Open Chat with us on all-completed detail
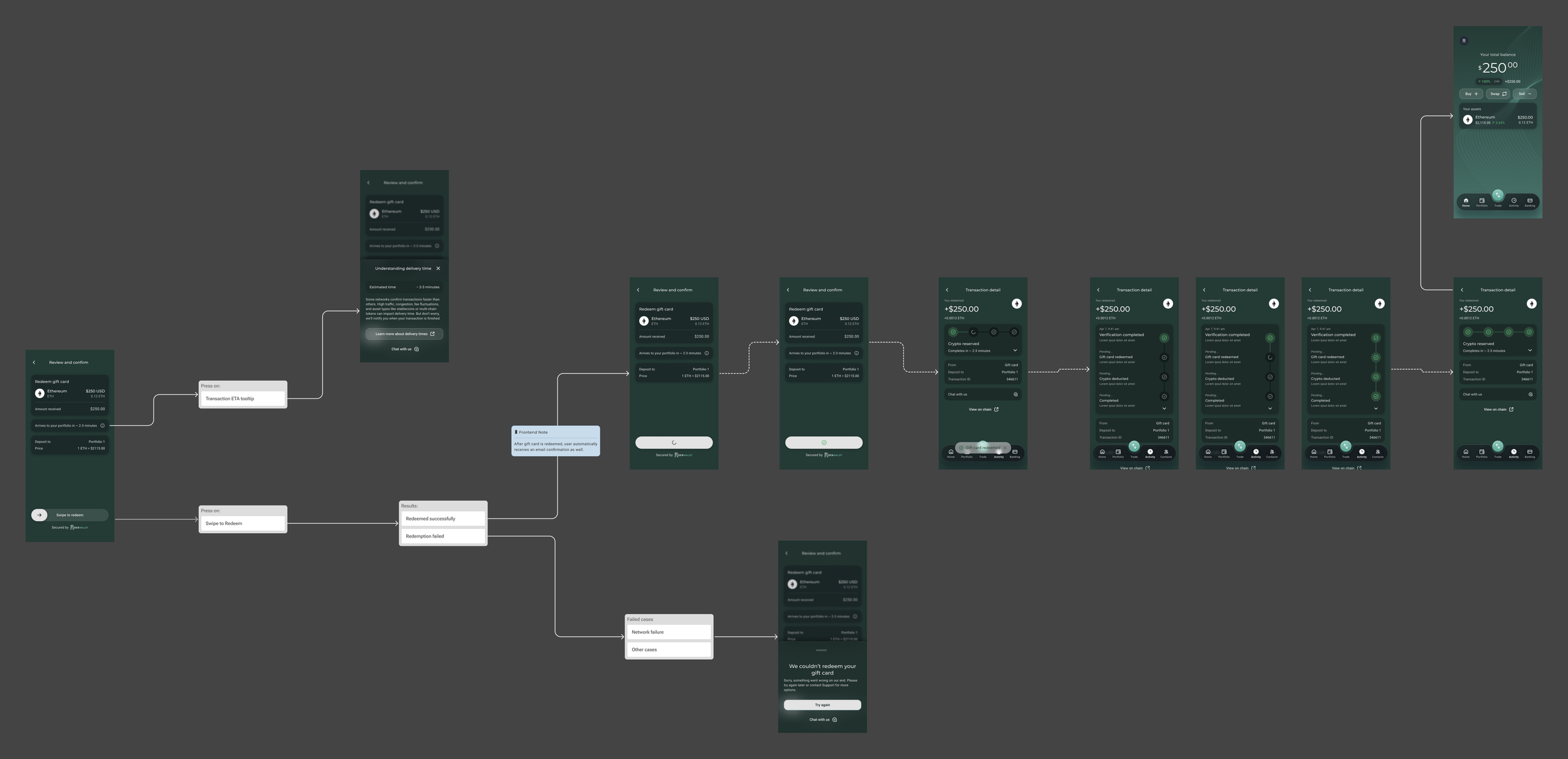 pos(1498,395)
